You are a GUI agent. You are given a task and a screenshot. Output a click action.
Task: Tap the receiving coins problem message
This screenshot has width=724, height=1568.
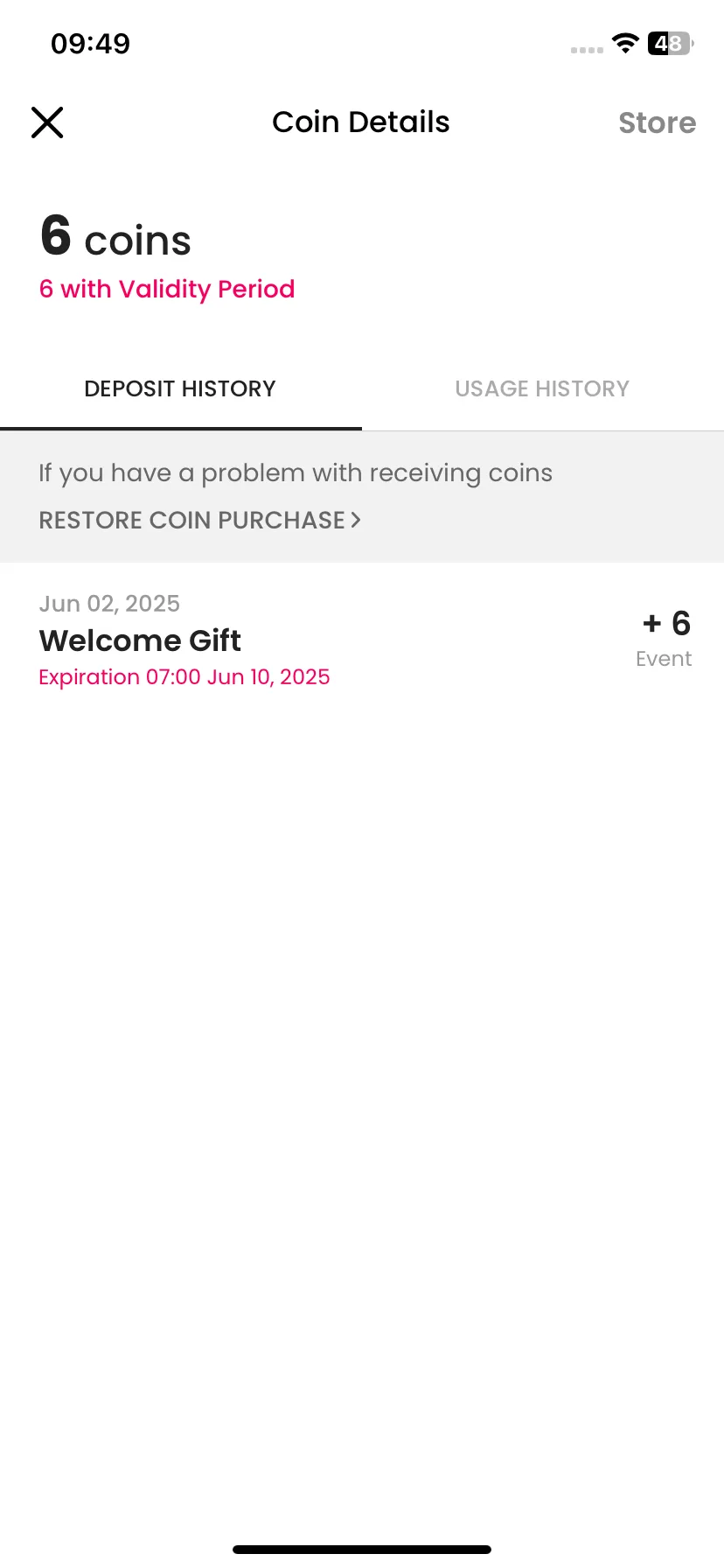[296, 473]
